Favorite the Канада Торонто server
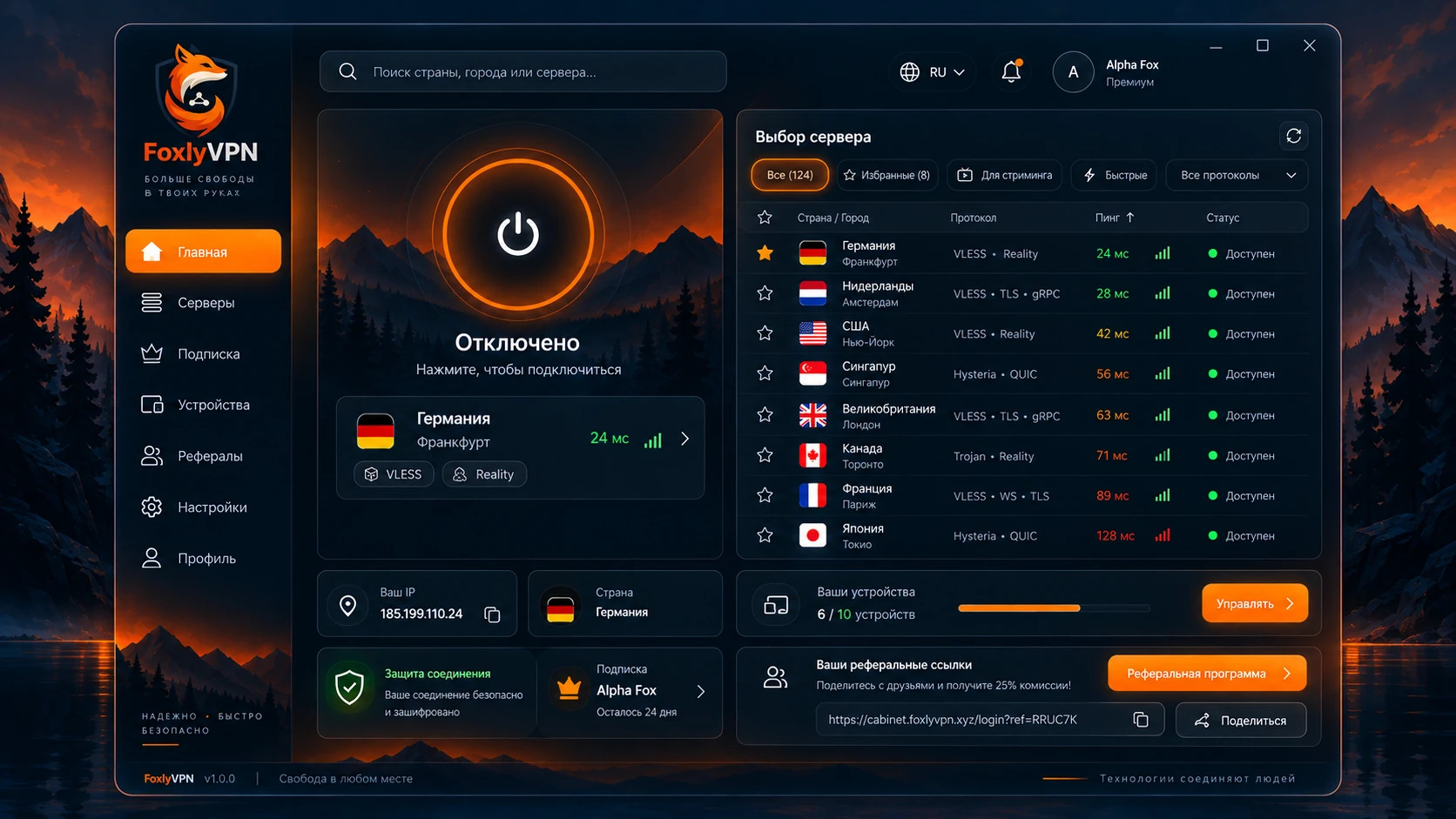1456x819 pixels. click(765, 455)
